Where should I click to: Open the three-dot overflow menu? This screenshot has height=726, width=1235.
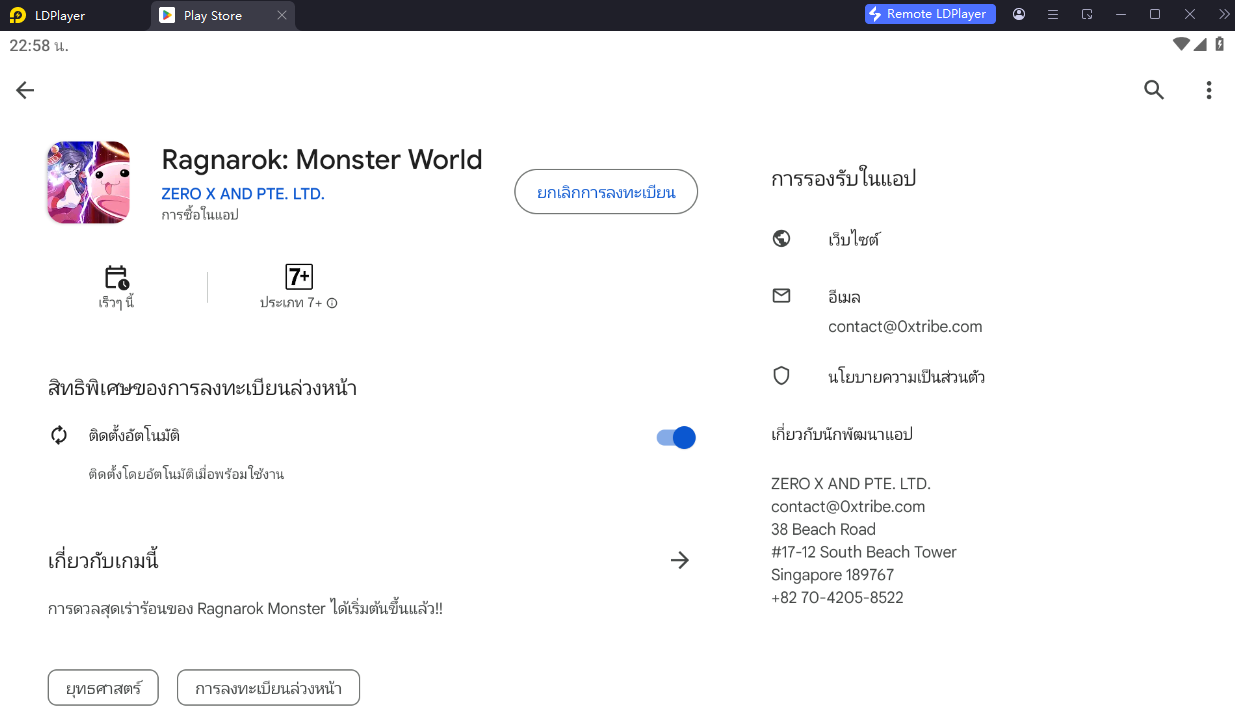pyautogui.click(x=1208, y=90)
